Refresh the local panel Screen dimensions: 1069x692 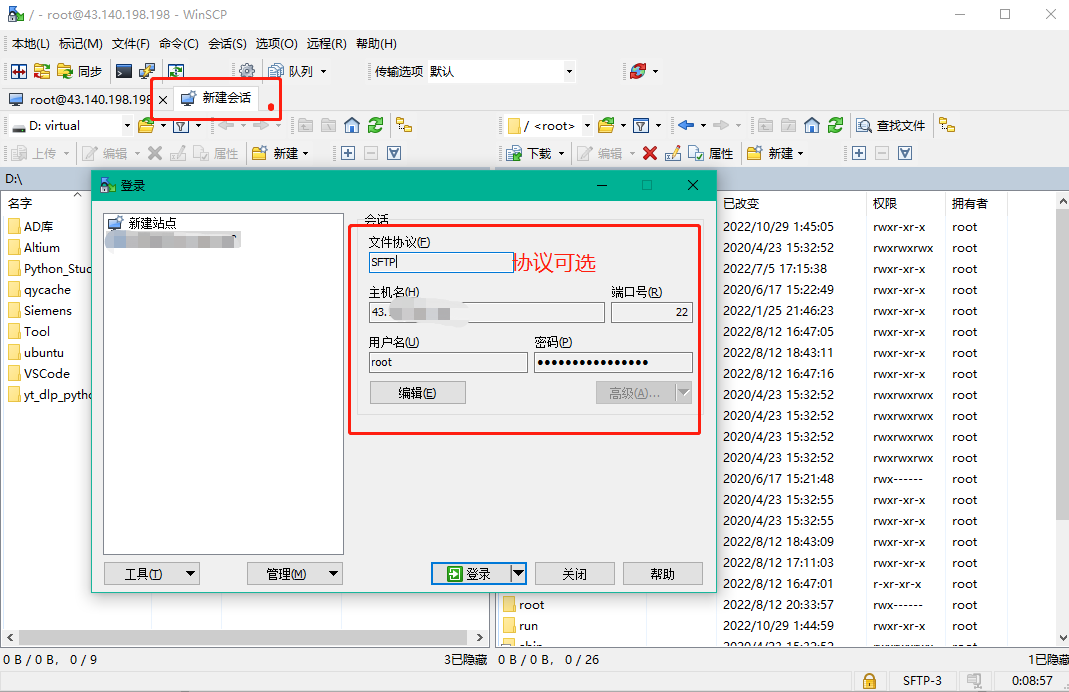375,125
